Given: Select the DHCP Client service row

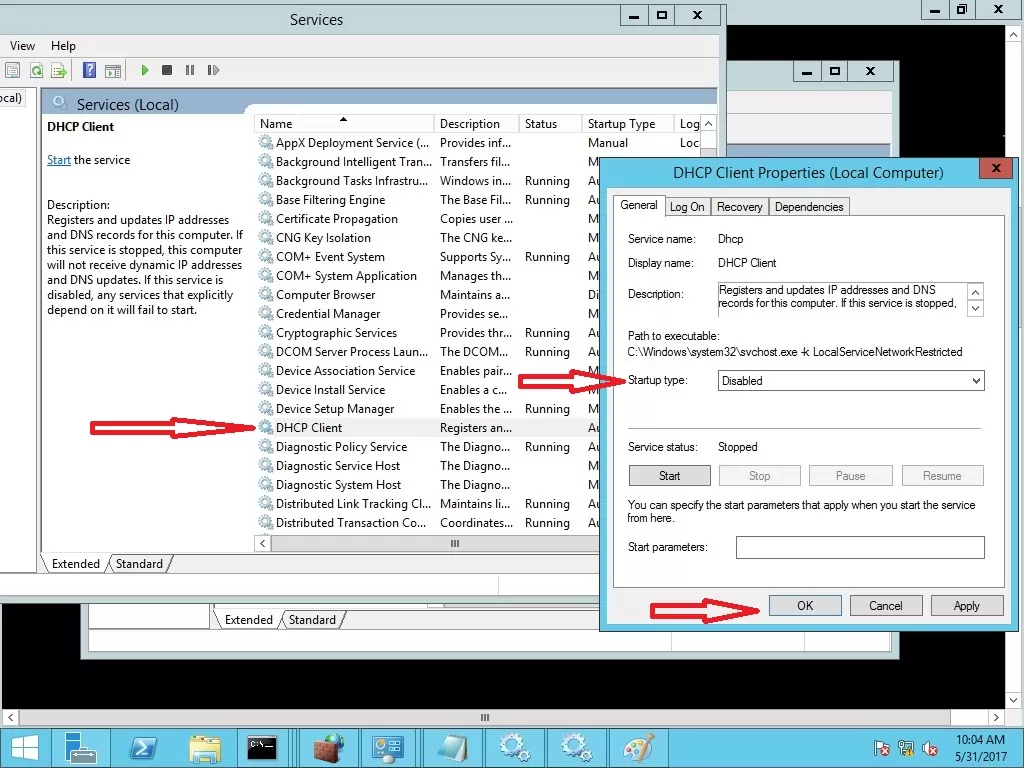Looking at the screenshot, I should (x=427, y=427).
